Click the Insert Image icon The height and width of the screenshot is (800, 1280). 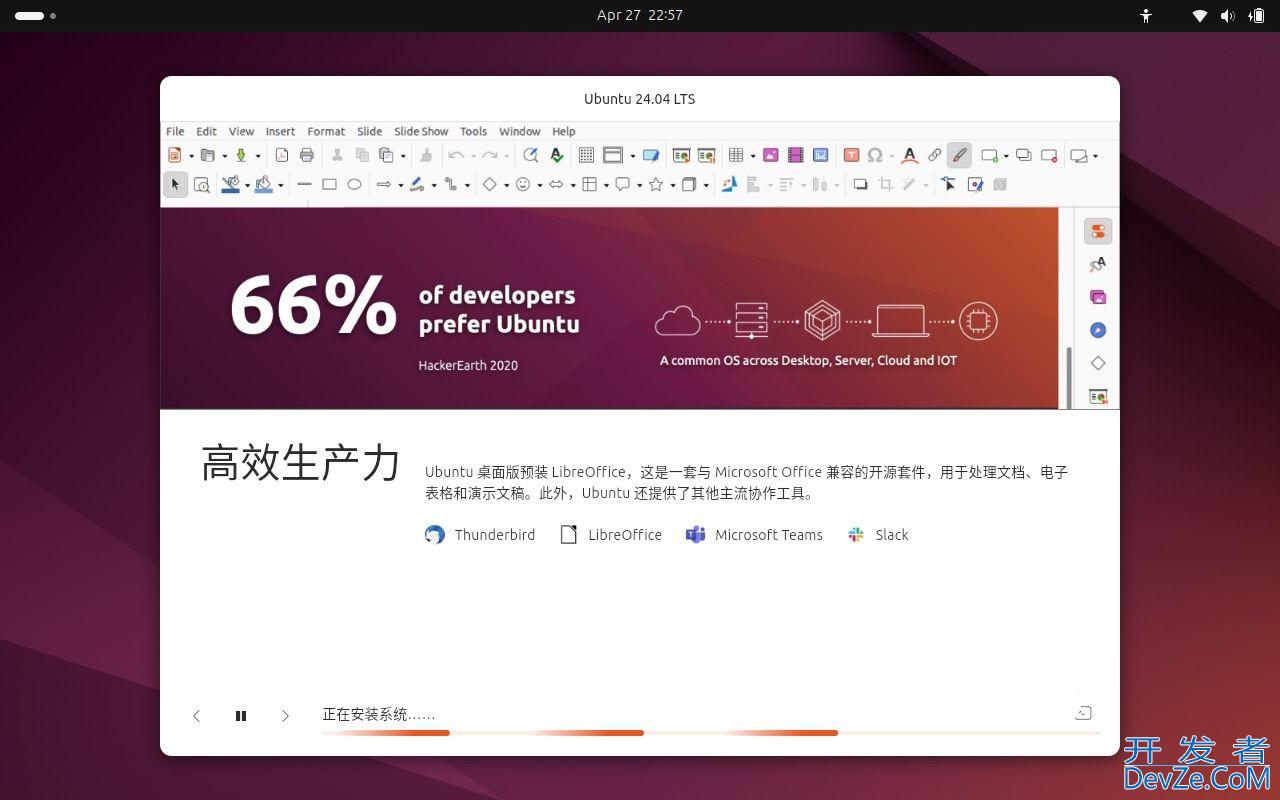[771, 155]
